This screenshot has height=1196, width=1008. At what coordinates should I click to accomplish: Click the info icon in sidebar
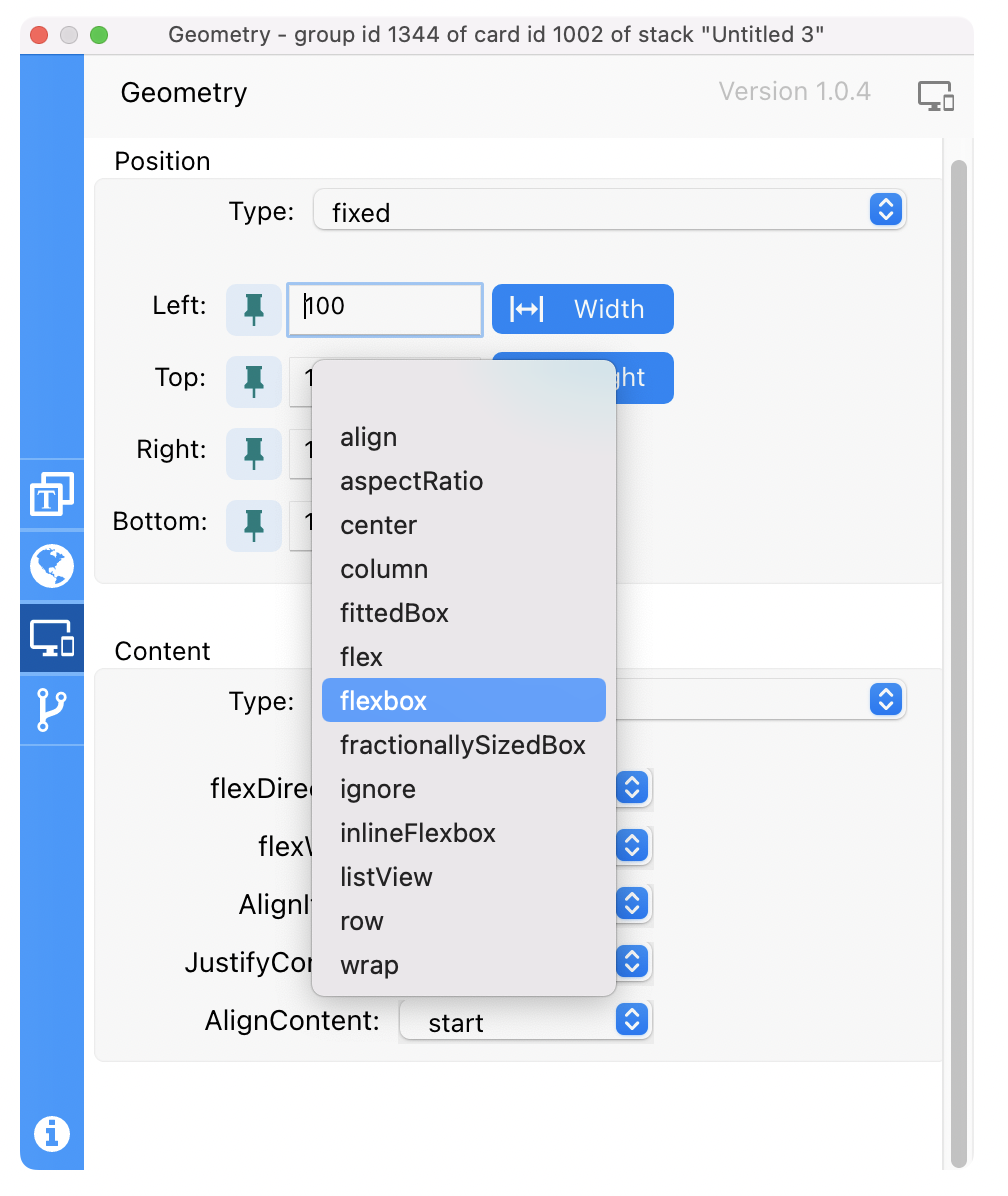point(51,1133)
